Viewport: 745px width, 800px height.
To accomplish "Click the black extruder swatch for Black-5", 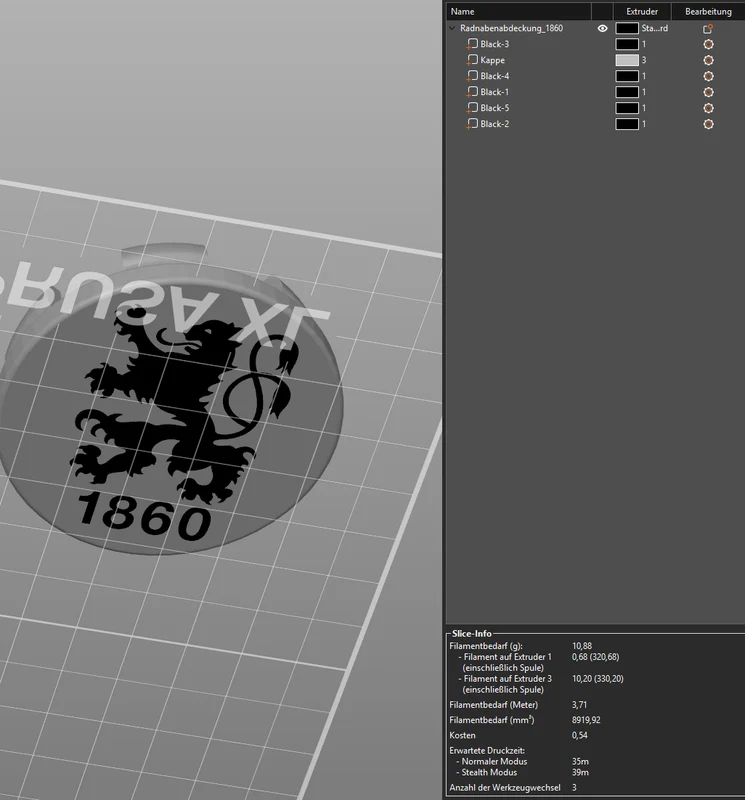I will [x=627, y=108].
